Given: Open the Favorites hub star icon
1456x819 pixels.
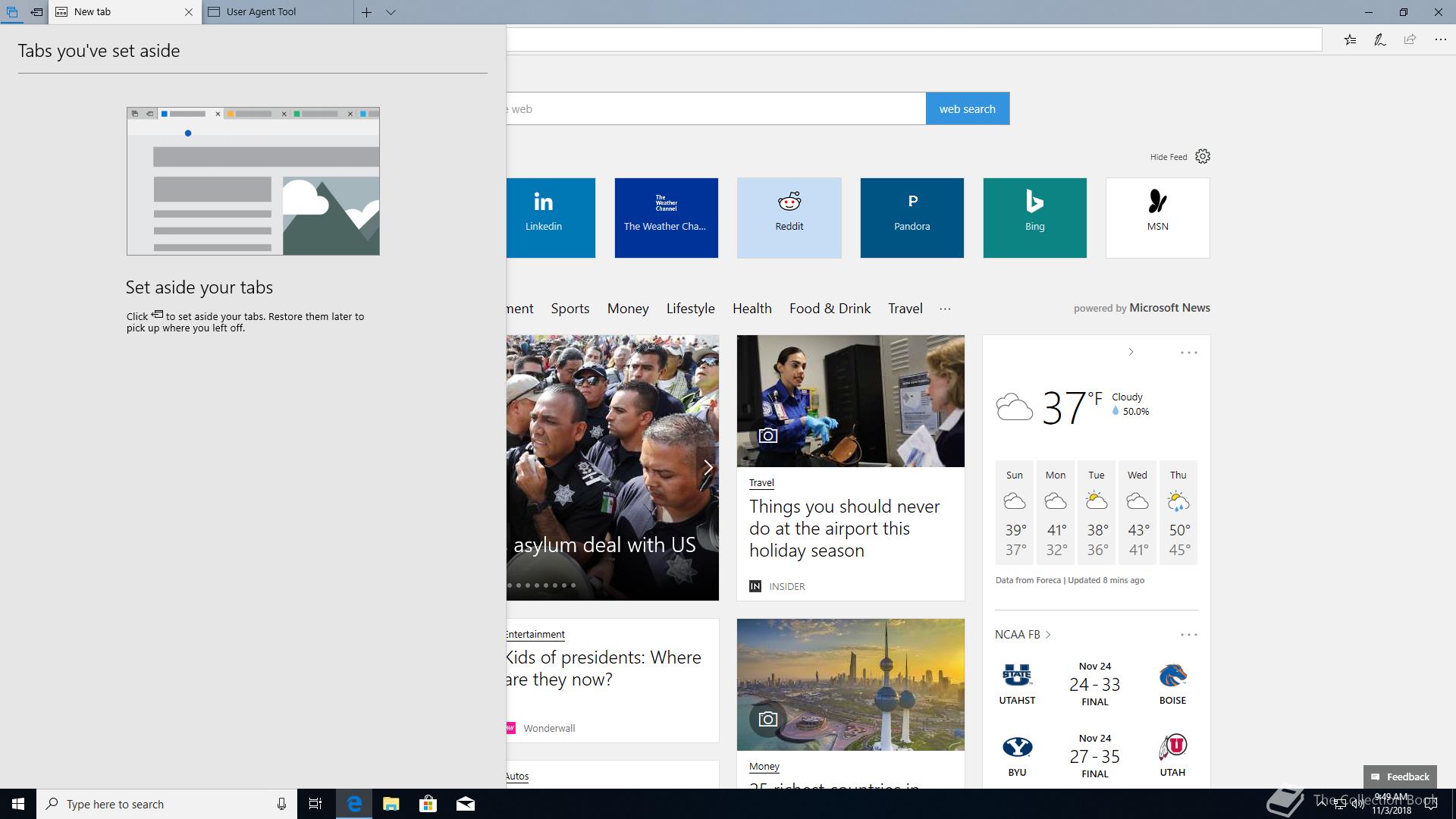Looking at the screenshot, I should 1350,40.
